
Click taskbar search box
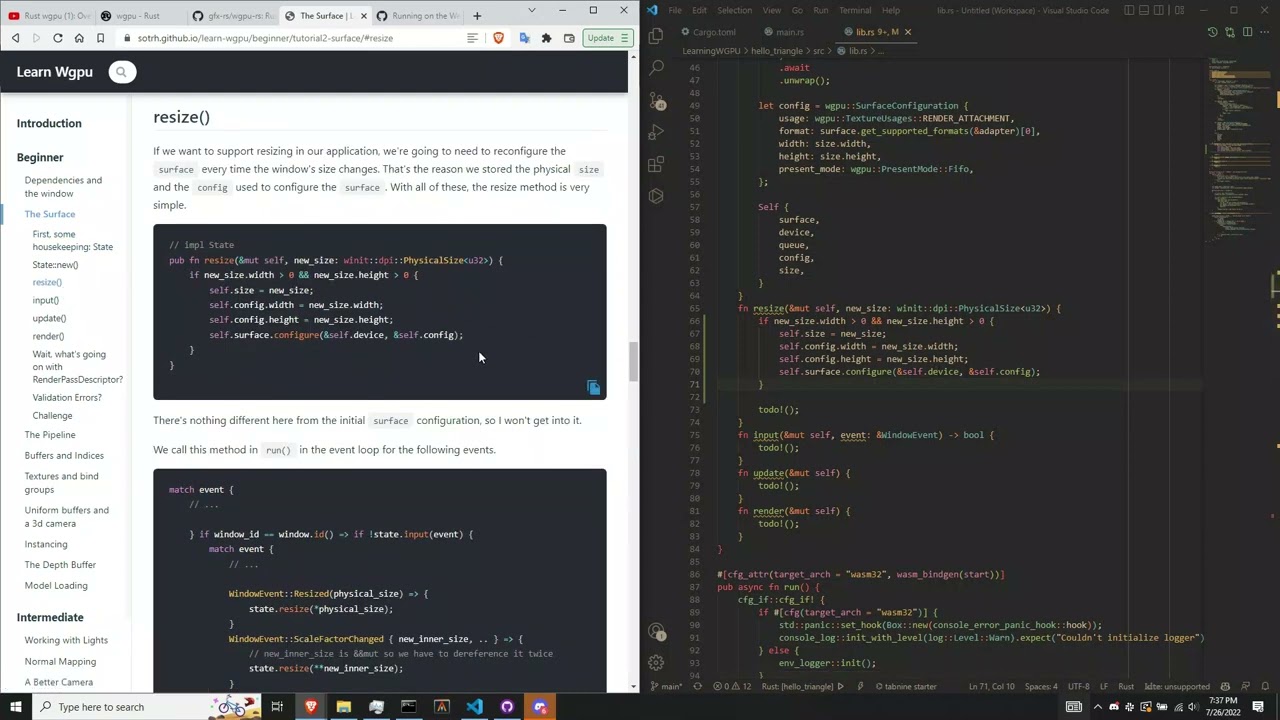click(135, 707)
